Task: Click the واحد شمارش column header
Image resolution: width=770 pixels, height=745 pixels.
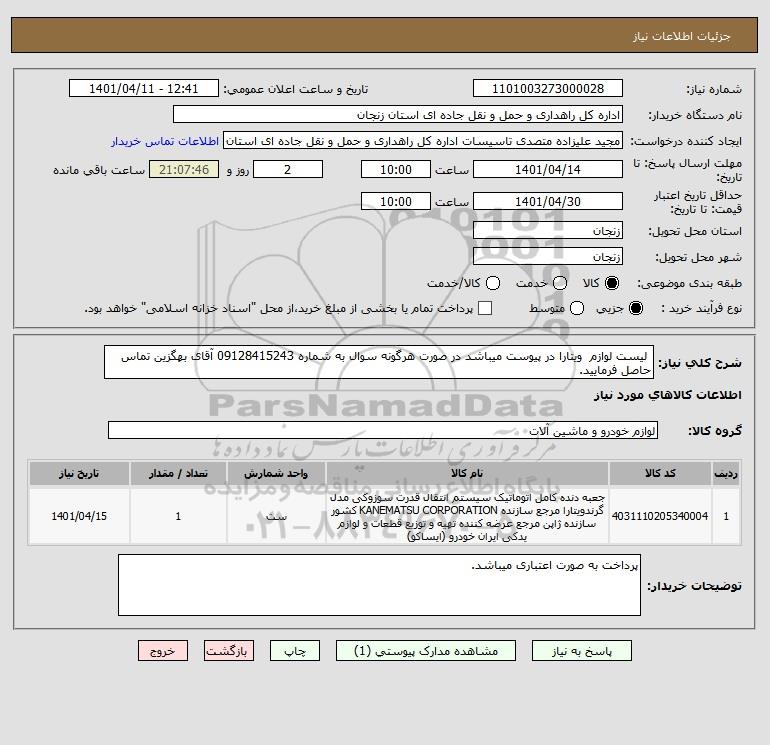Action: click(276, 473)
